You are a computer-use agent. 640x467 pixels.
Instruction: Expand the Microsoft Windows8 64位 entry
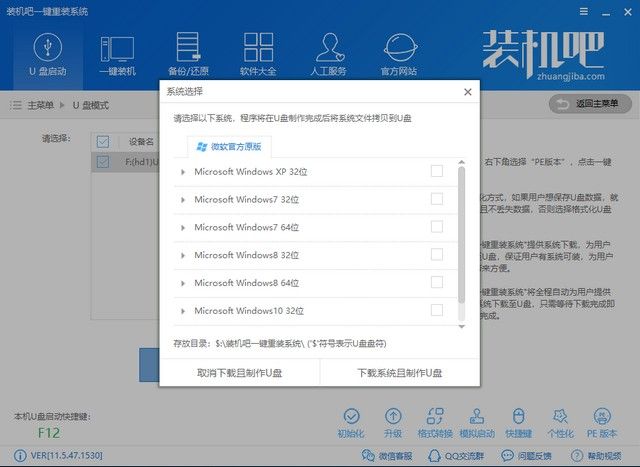click(183, 283)
